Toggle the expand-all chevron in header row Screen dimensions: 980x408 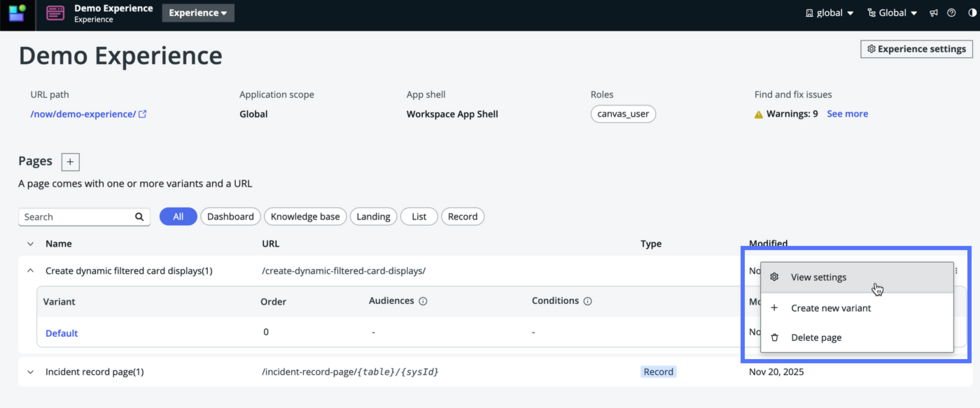click(30, 244)
